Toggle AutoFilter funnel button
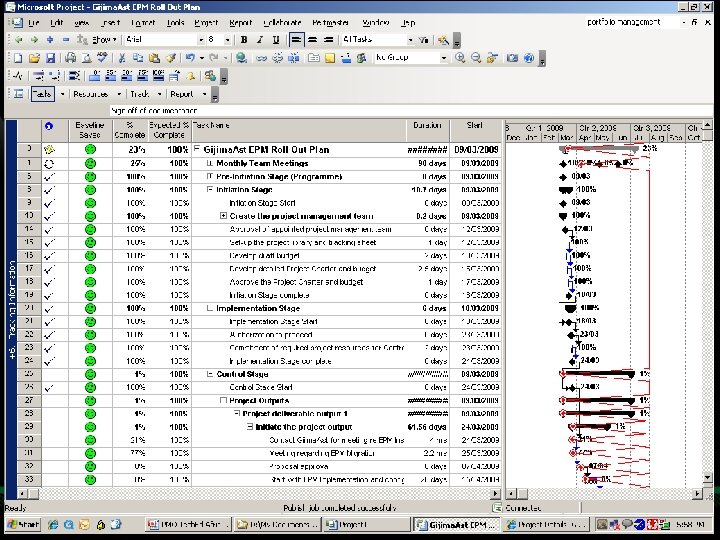 click(424, 40)
